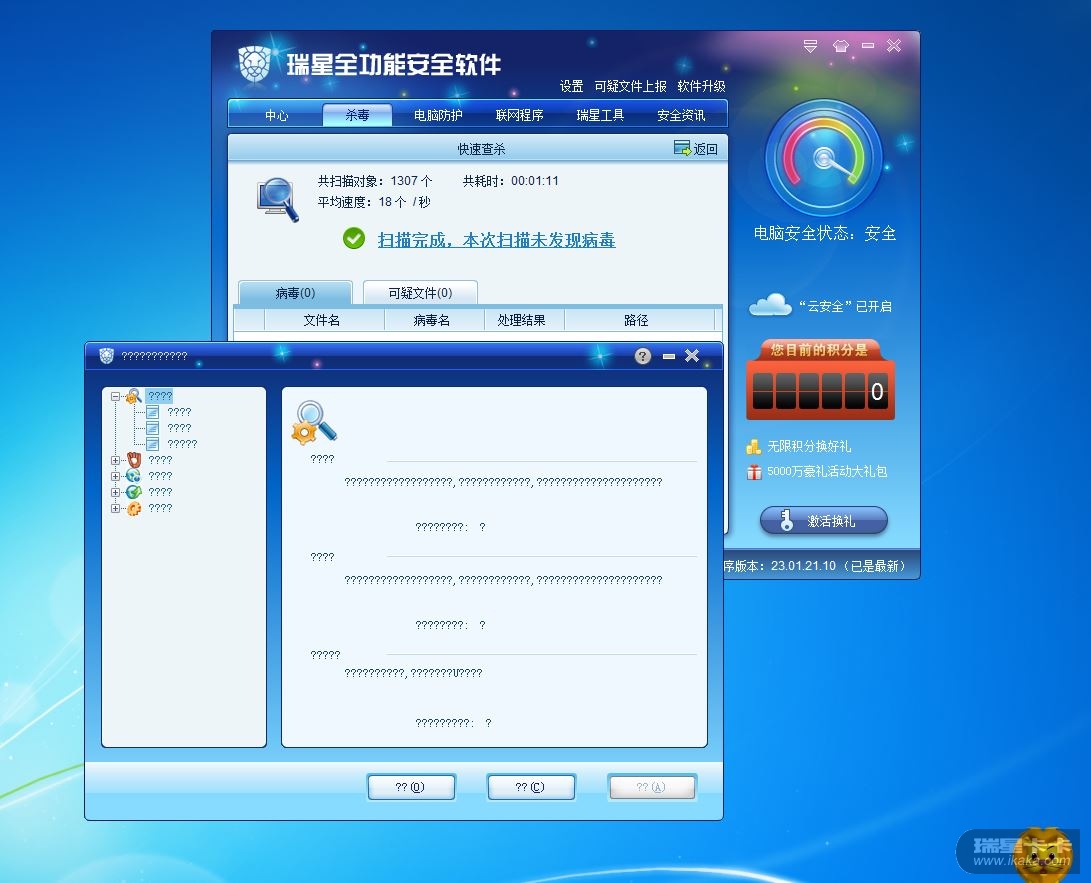Image resolution: width=1091 pixels, height=883 pixels.
Task: Click the text 共耗时: 00:01:11
Action: click(x=511, y=181)
